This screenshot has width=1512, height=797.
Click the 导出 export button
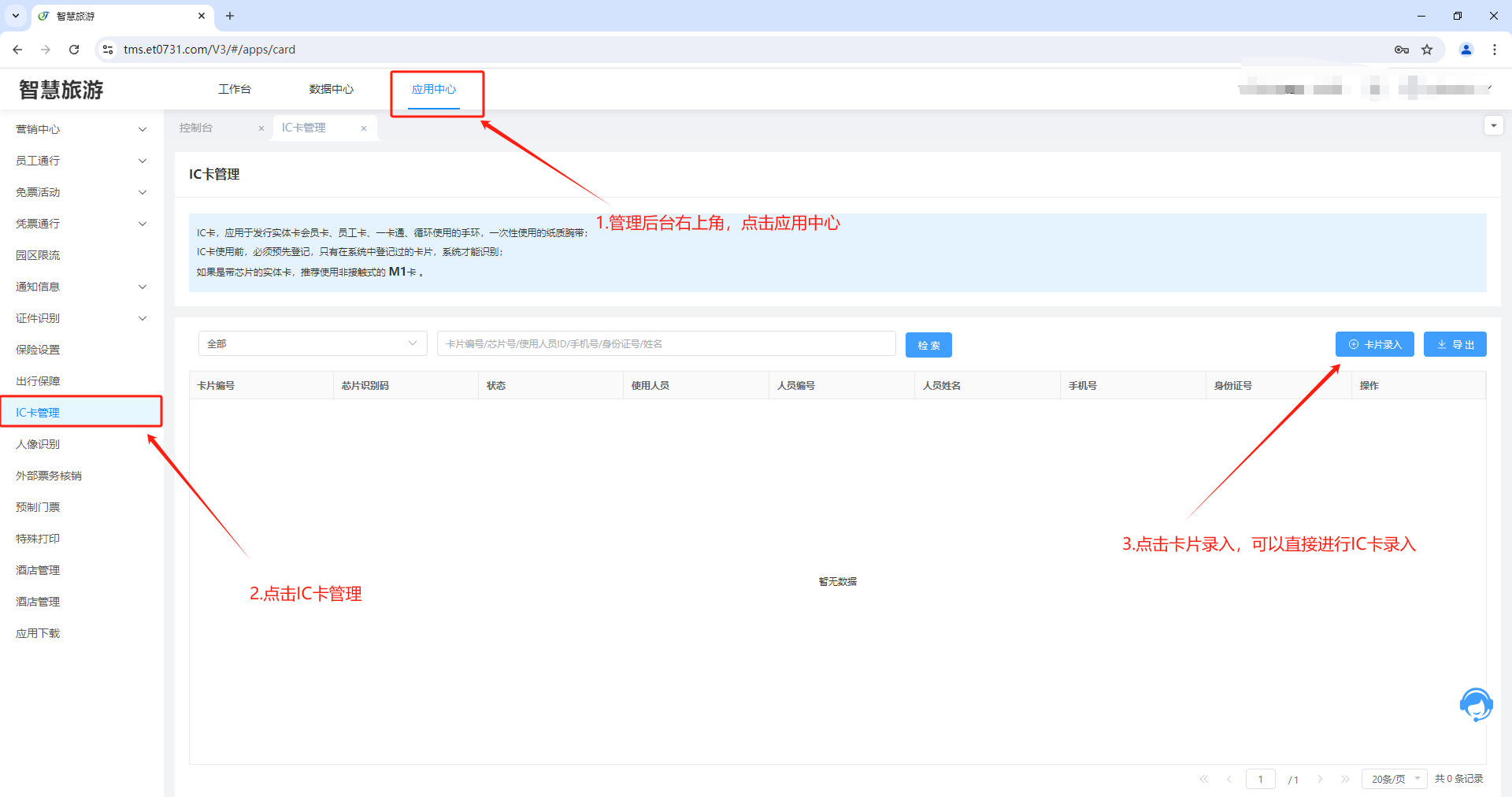1455,344
